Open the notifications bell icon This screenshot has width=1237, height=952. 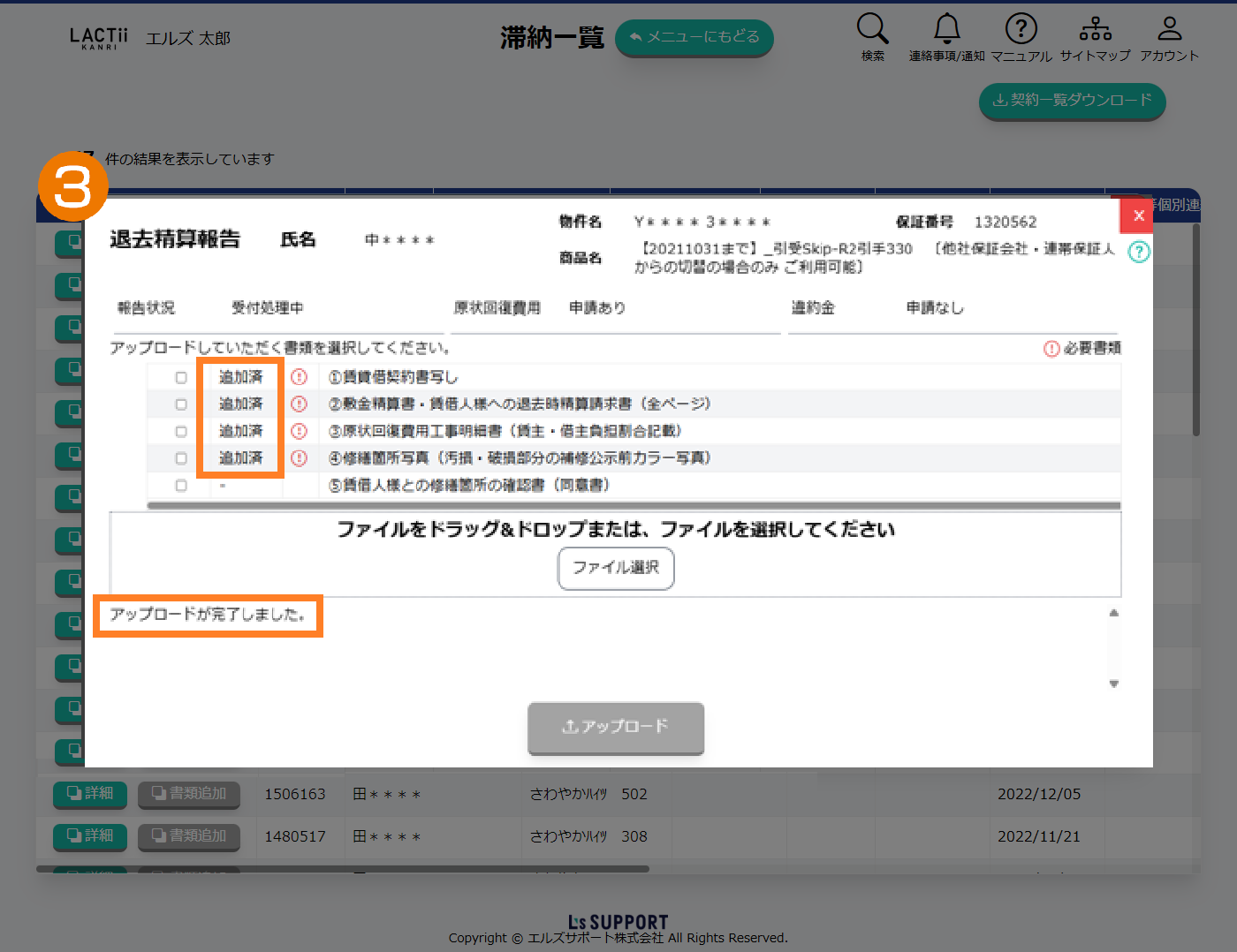pyautogui.click(x=946, y=29)
